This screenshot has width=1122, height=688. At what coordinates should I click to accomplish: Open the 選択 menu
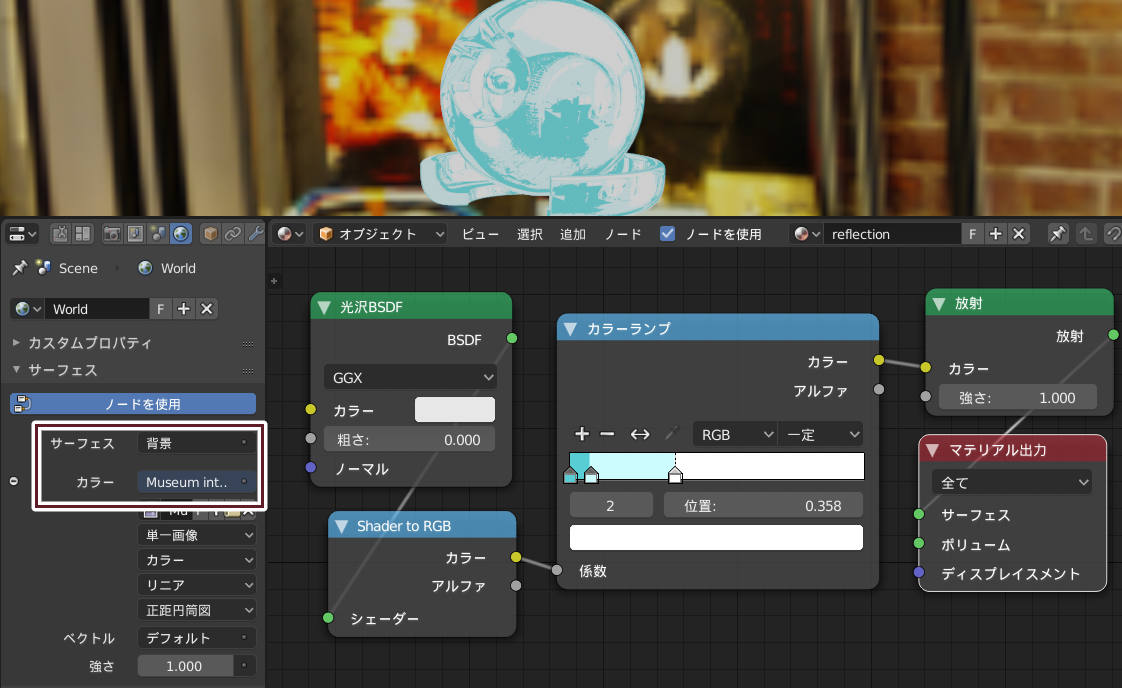[x=530, y=234]
